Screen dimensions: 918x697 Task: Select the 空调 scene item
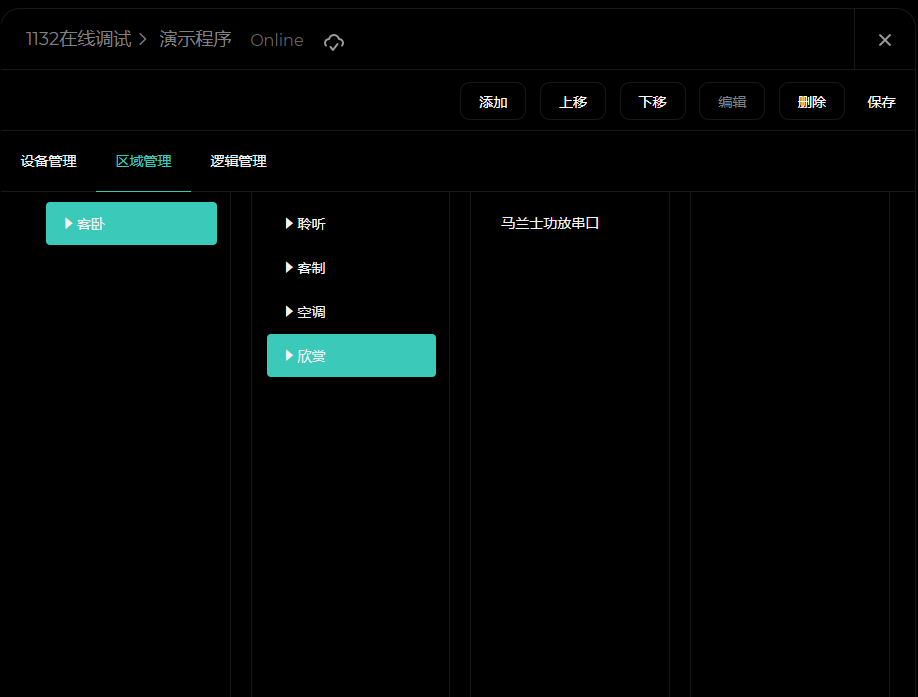351,311
